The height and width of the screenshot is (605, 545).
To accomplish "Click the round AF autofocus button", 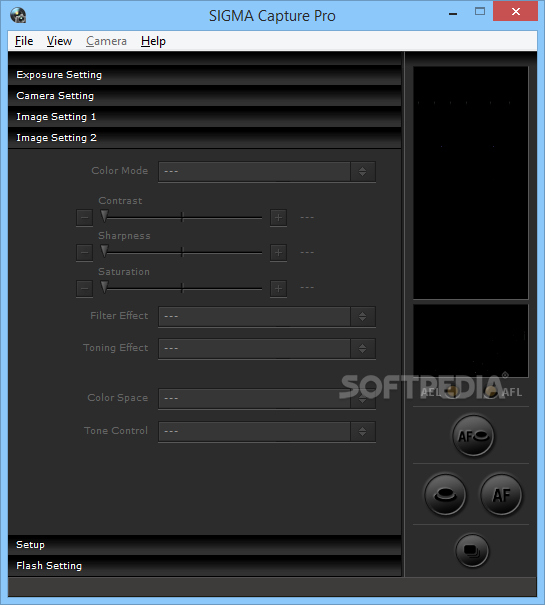I will pos(501,495).
